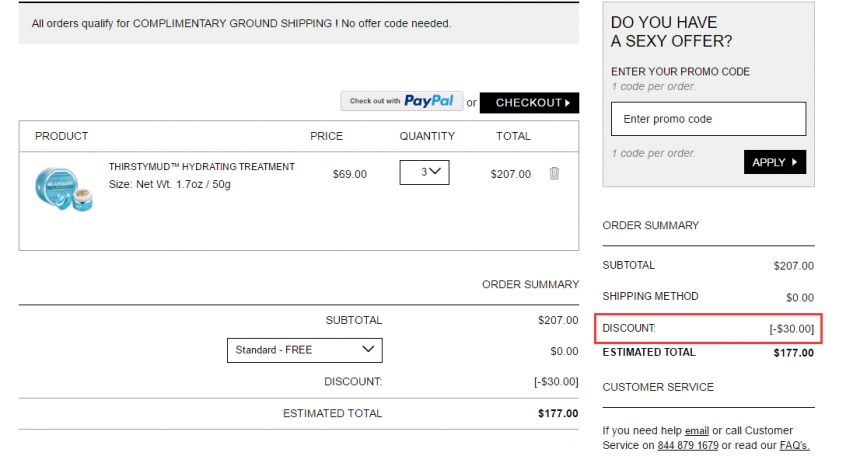
Task: Apply the promo code
Action: point(775,162)
